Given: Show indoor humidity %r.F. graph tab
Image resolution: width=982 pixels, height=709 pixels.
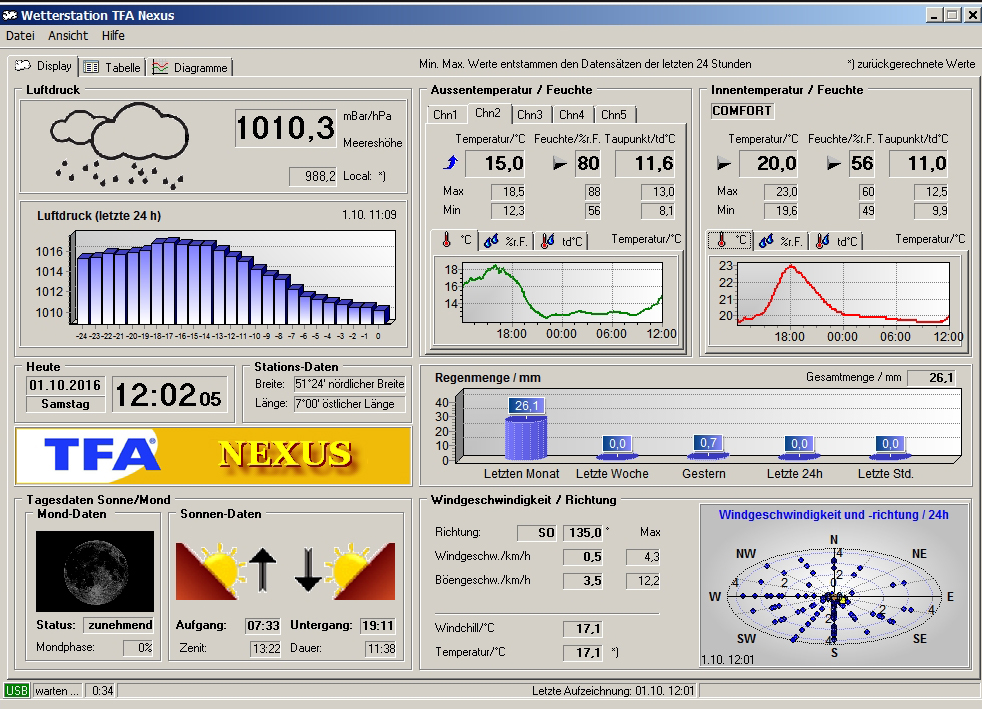Looking at the screenshot, I should (781, 241).
